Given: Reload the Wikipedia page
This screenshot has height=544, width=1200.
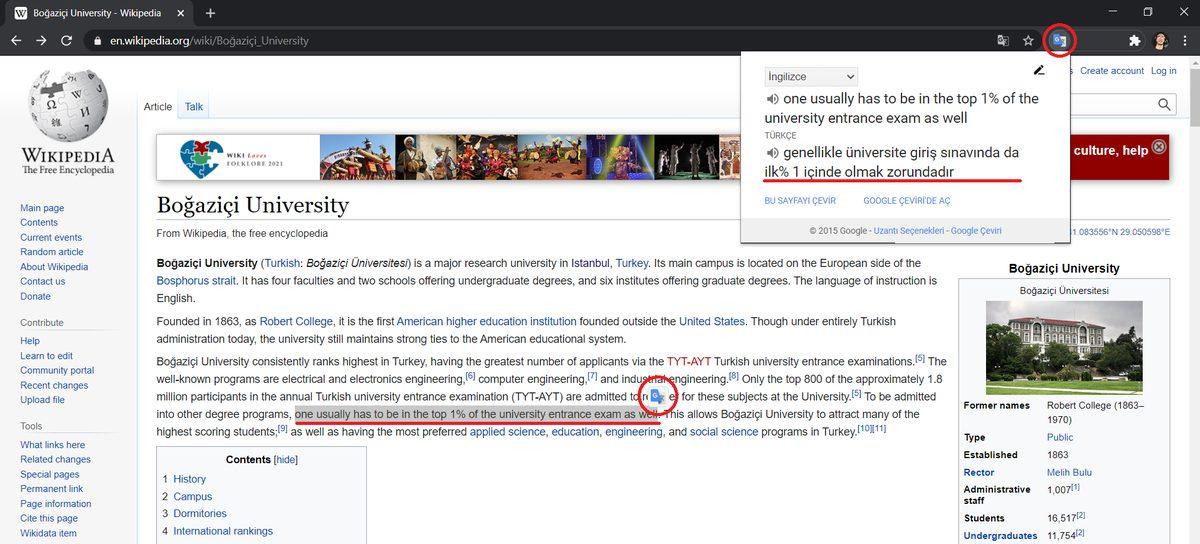Looking at the screenshot, I should pos(66,41).
